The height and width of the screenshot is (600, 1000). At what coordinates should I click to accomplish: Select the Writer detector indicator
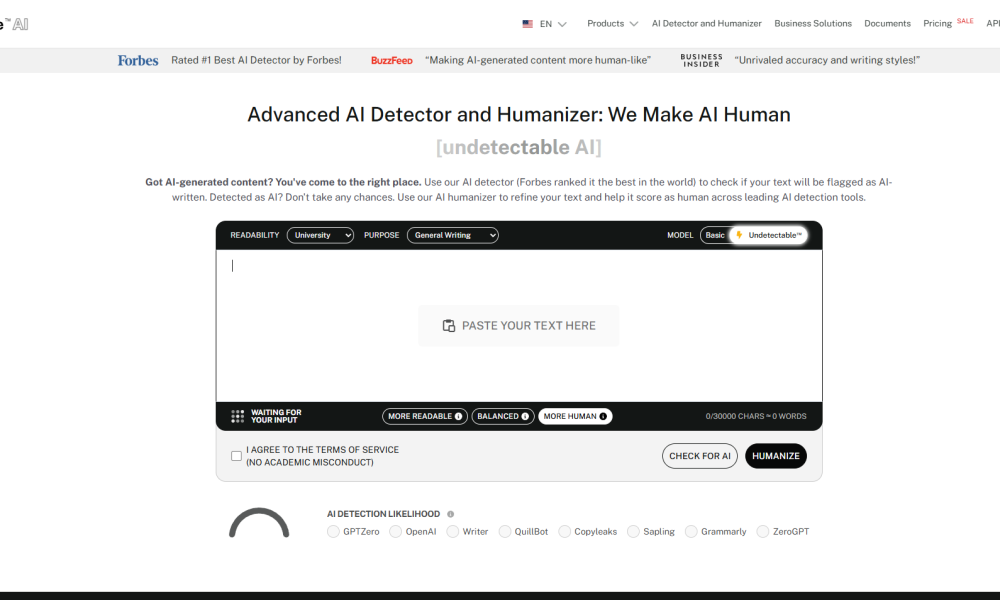tap(453, 532)
